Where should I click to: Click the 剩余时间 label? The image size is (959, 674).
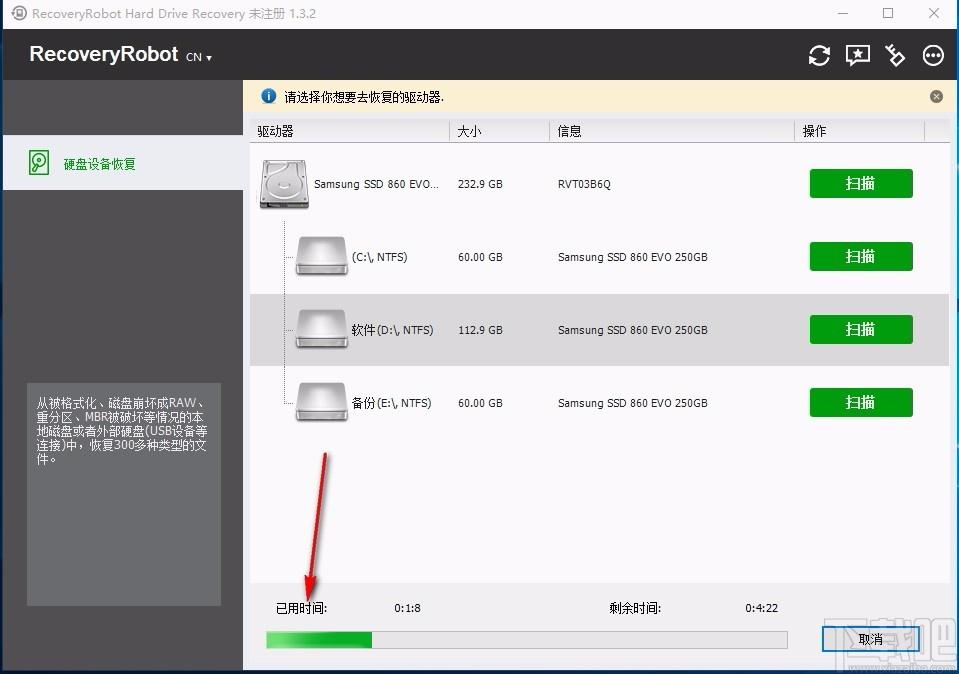pyautogui.click(x=635, y=608)
